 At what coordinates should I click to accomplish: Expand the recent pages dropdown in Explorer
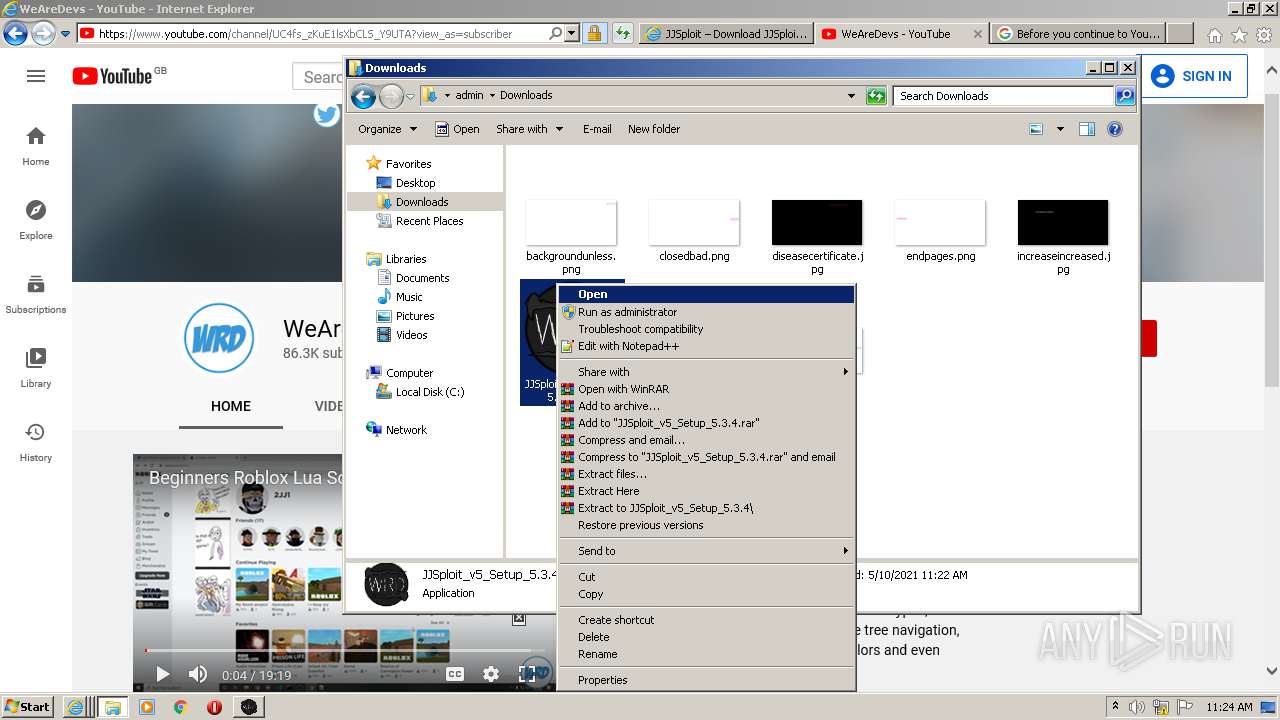pos(410,96)
